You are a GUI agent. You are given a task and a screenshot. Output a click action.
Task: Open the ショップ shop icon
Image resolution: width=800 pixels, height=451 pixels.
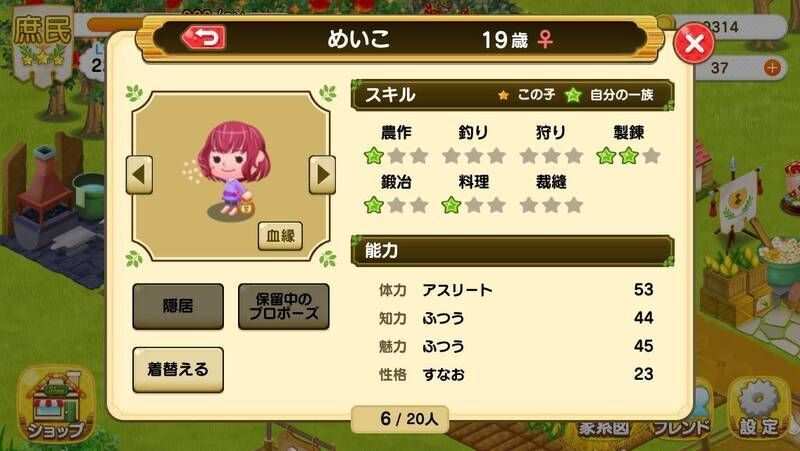(56, 405)
